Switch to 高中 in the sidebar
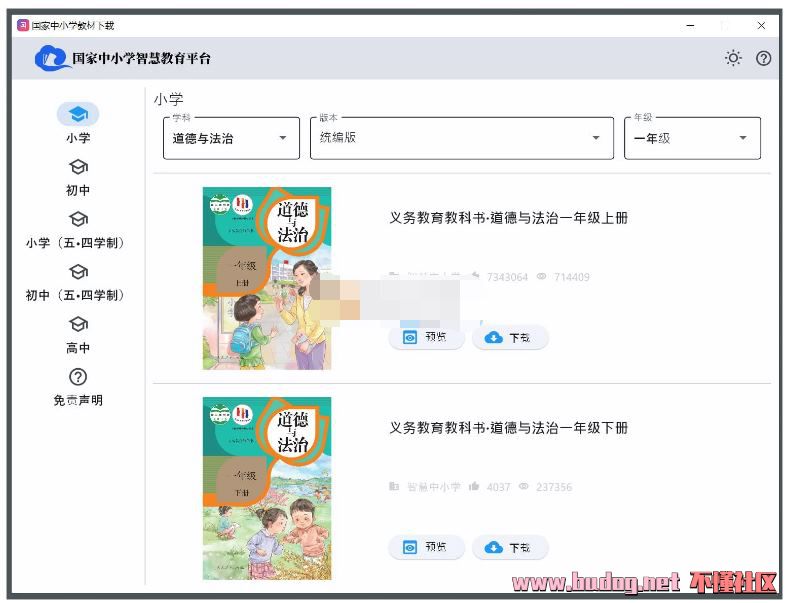The width and height of the screenshot is (786, 603). coord(78,335)
